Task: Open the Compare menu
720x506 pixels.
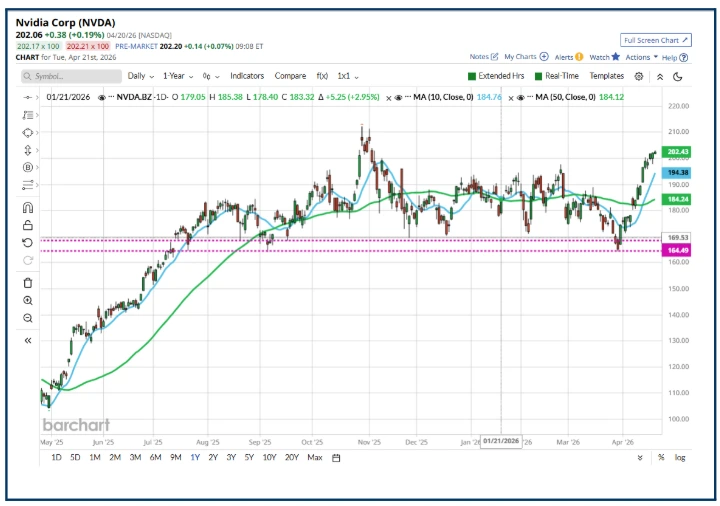Action: click(290, 76)
